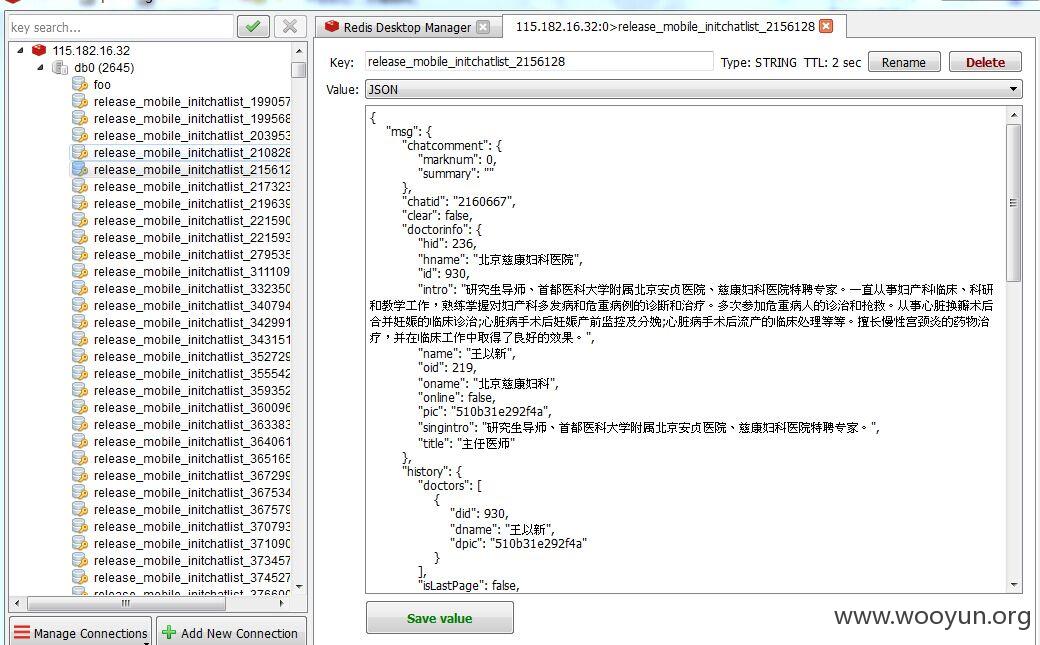Viewport: 1040px width, 645px height.
Task: Select key release_mobile_initchatlist_359352
Action: tap(192, 391)
